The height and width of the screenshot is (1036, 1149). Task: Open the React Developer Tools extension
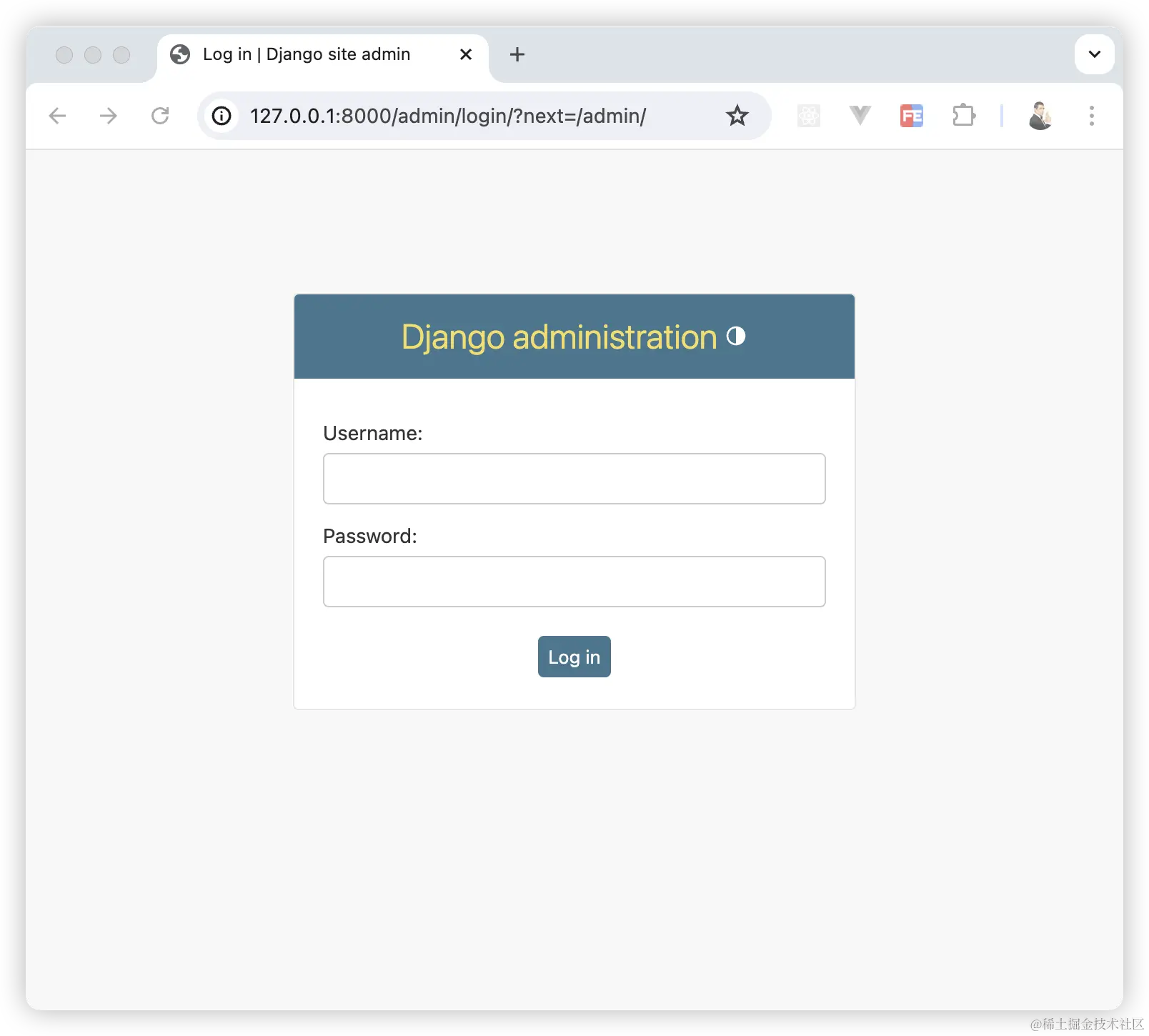[809, 116]
